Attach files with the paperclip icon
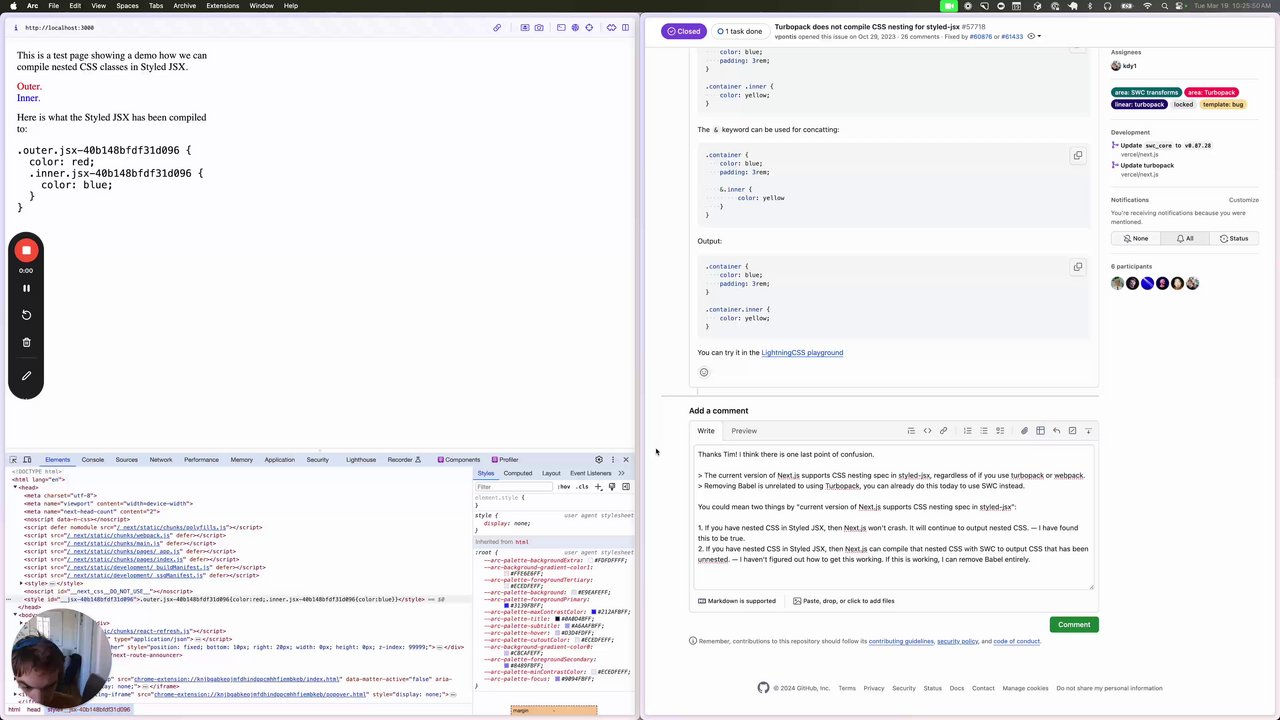Screen dimensions: 1280x720 click(x=1024, y=431)
